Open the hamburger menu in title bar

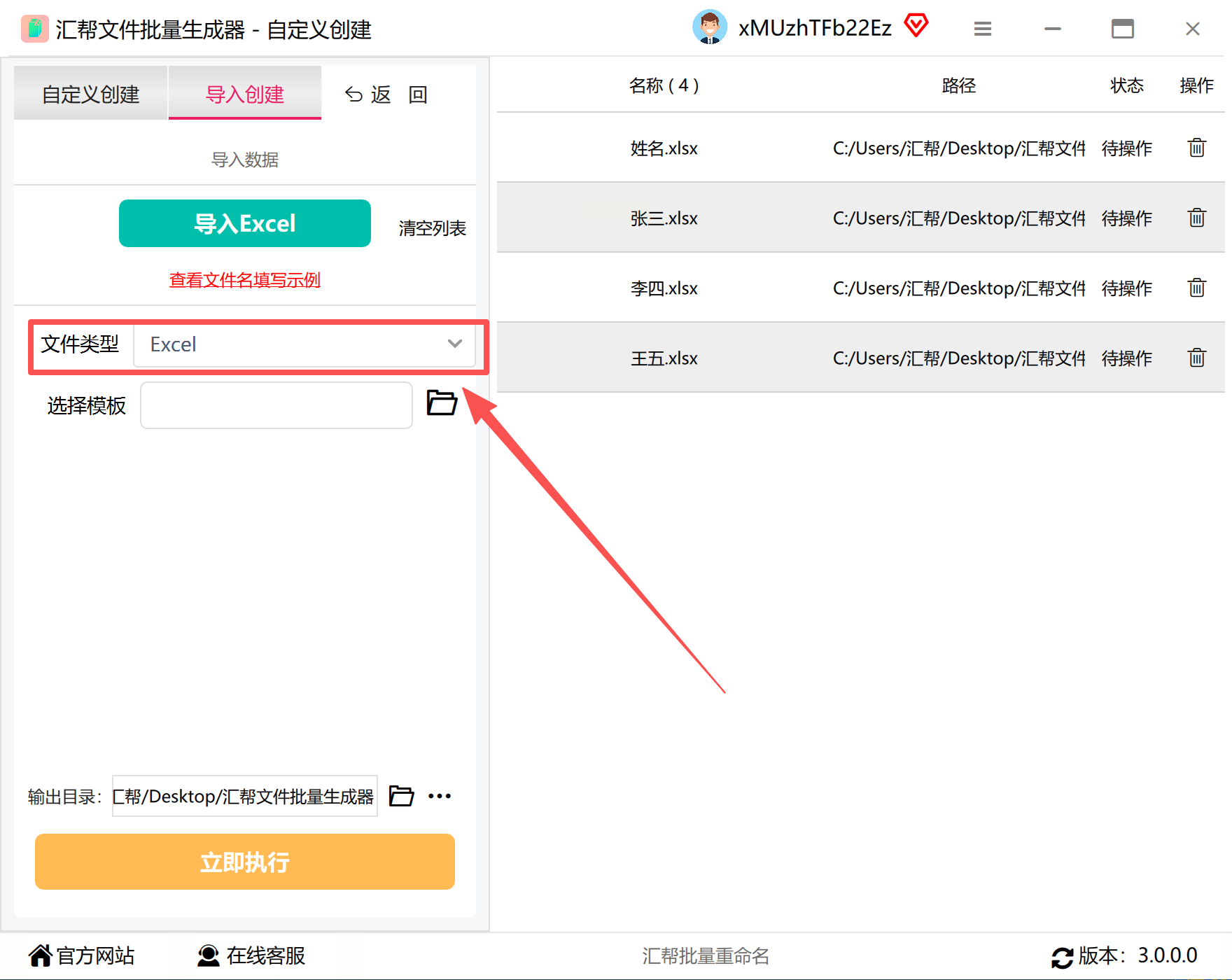pos(983,29)
